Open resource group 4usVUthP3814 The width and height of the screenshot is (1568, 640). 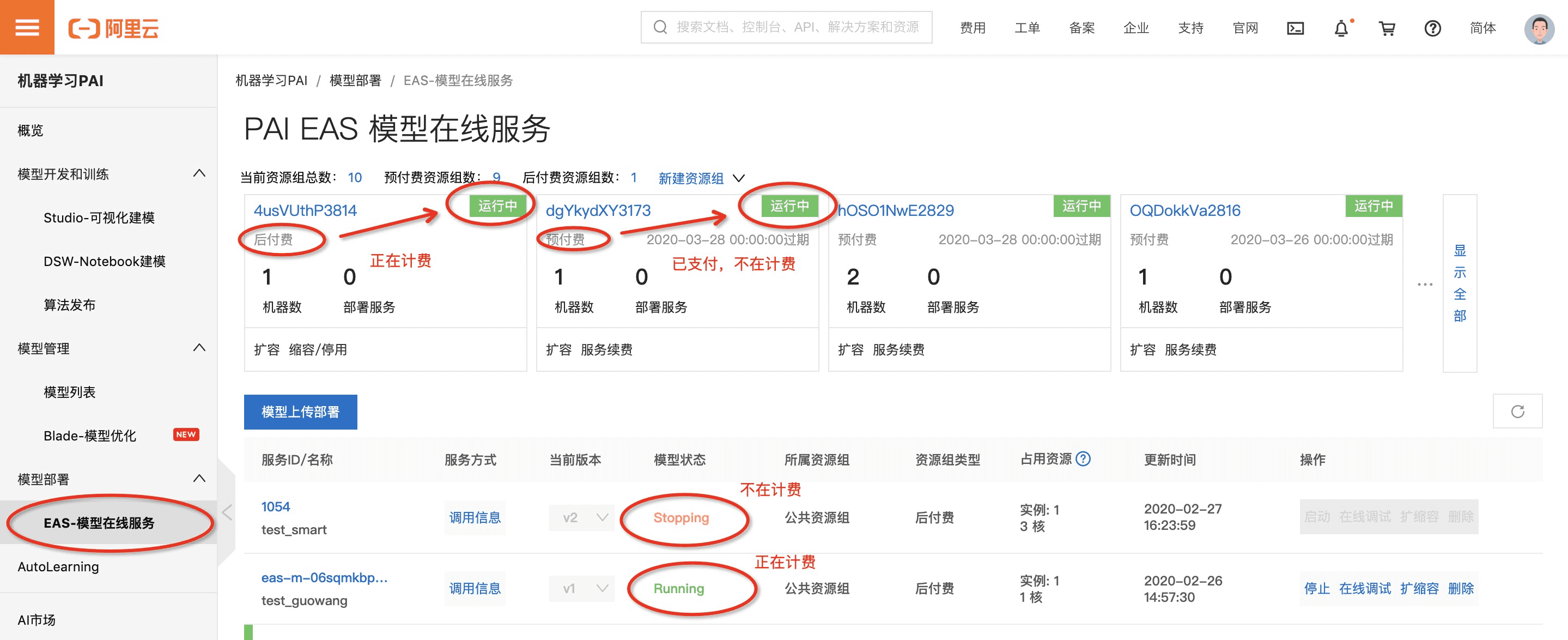click(x=305, y=210)
